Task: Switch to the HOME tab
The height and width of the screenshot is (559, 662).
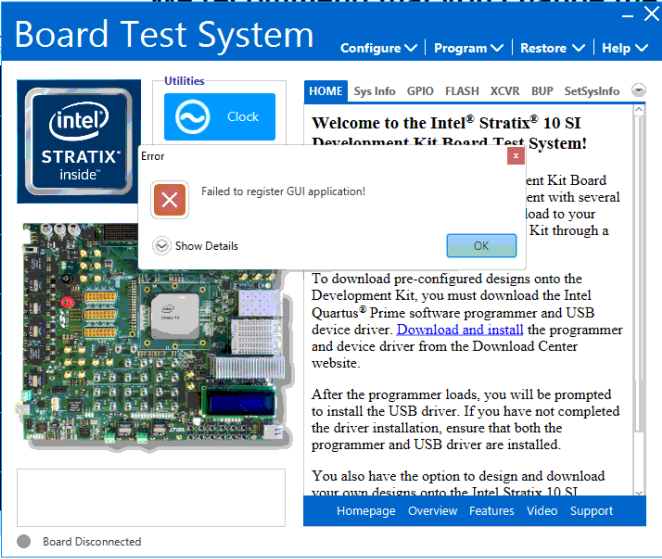Action: pyautogui.click(x=326, y=91)
